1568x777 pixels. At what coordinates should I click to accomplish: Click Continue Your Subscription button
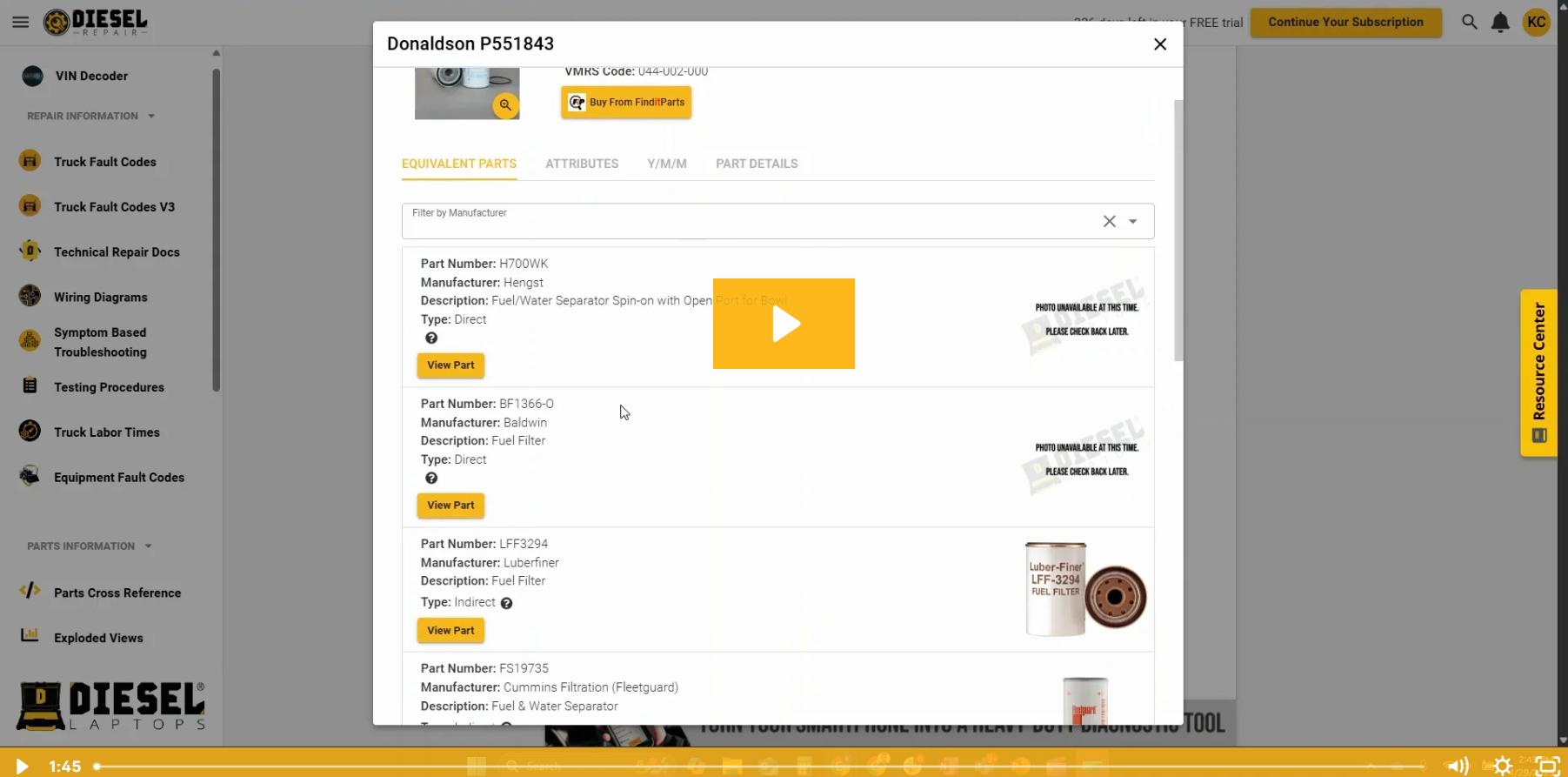[x=1345, y=23]
